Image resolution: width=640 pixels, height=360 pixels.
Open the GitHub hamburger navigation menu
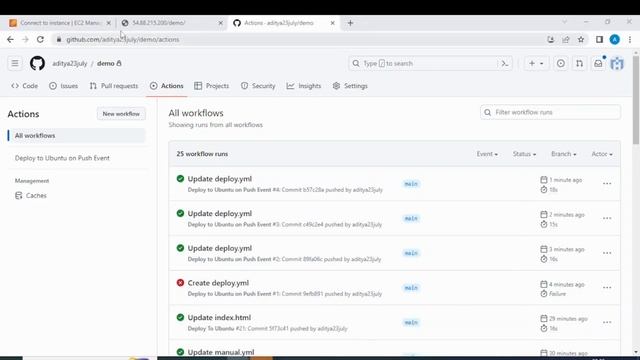15,63
